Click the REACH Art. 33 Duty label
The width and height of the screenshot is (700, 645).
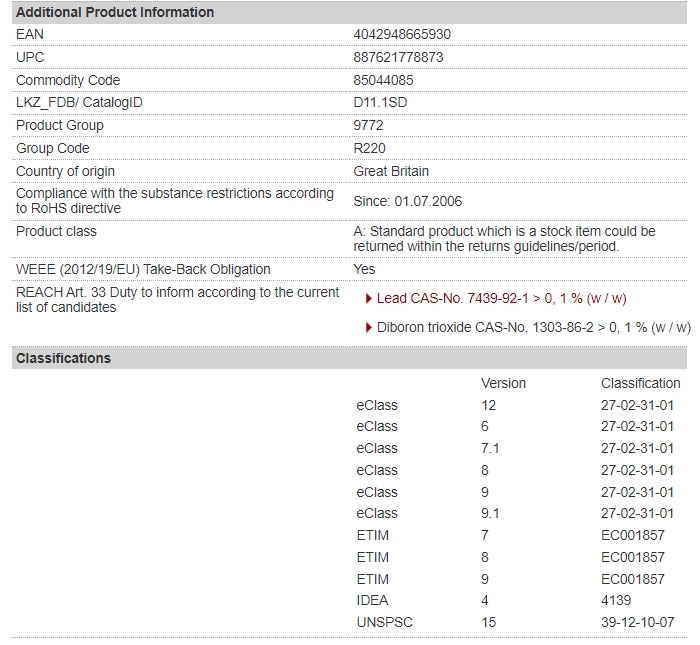(177, 300)
